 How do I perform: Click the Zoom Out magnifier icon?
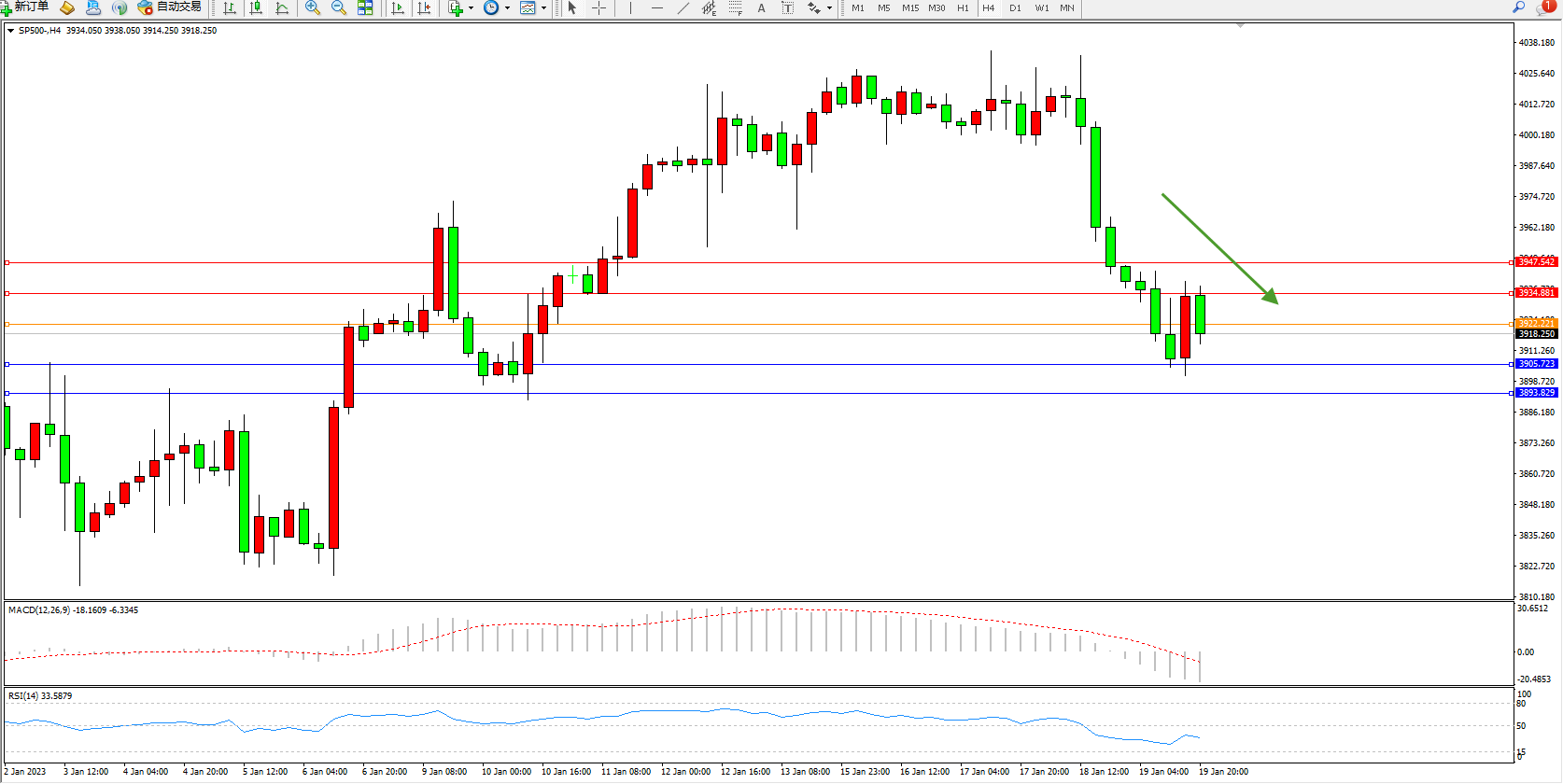point(339,8)
